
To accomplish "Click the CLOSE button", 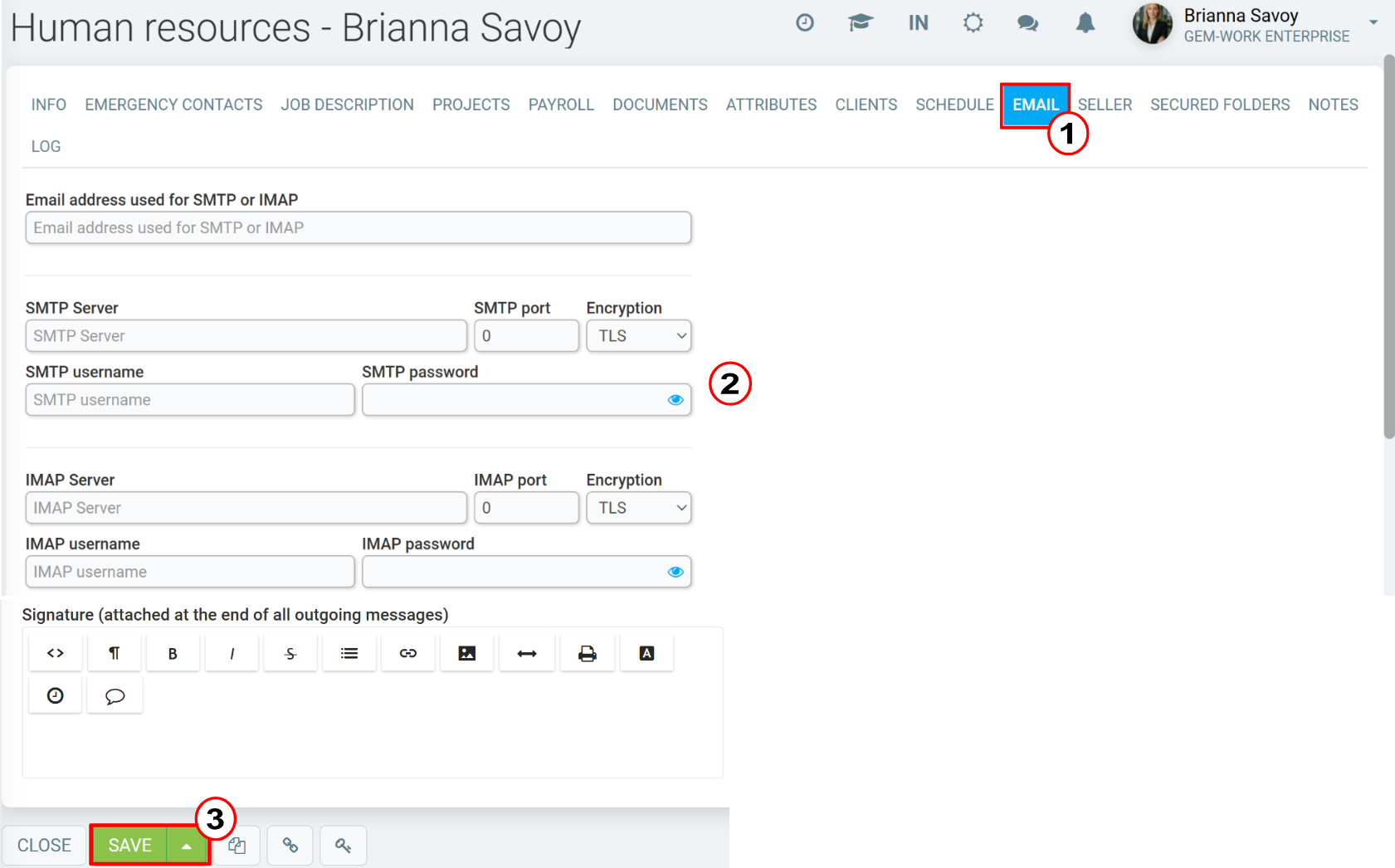I will coord(44,846).
